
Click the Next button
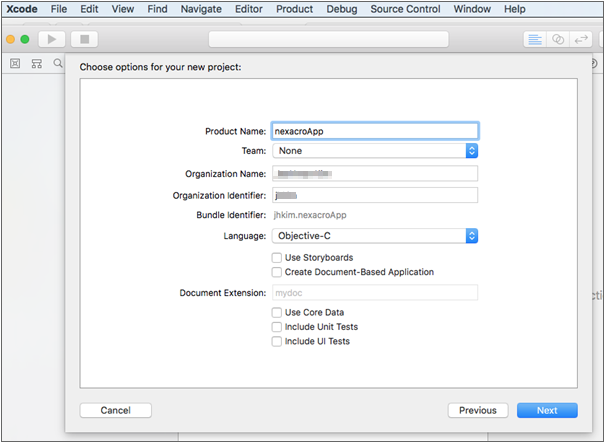(547, 410)
